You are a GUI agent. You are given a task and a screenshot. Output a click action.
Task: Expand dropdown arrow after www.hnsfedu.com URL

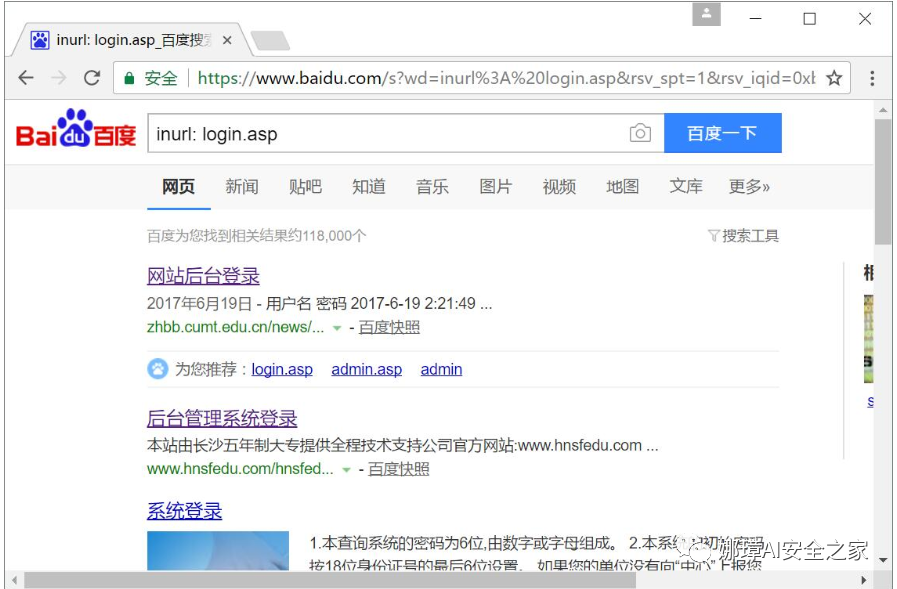pyautogui.click(x=346, y=469)
